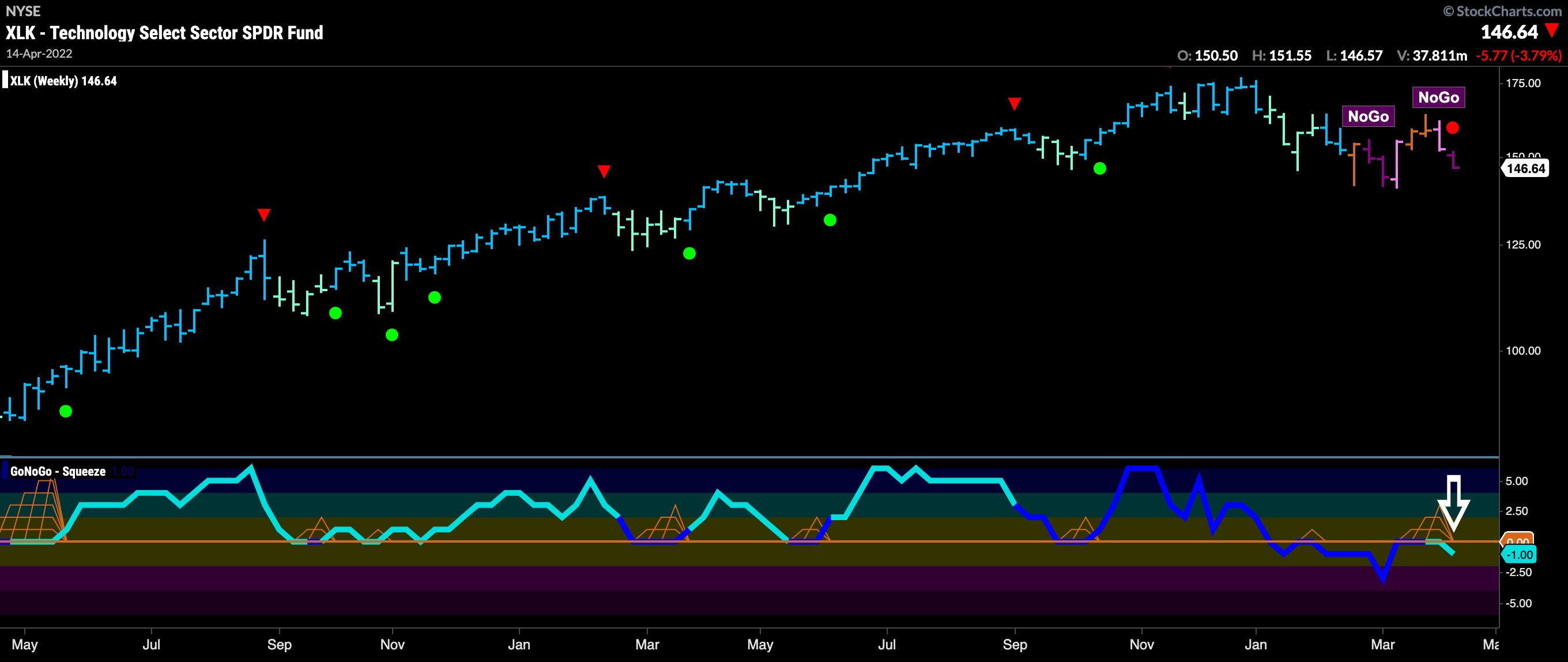Click the red down-triangle beside the header price
This screenshot has height=662, width=1568.
tap(1552, 31)
